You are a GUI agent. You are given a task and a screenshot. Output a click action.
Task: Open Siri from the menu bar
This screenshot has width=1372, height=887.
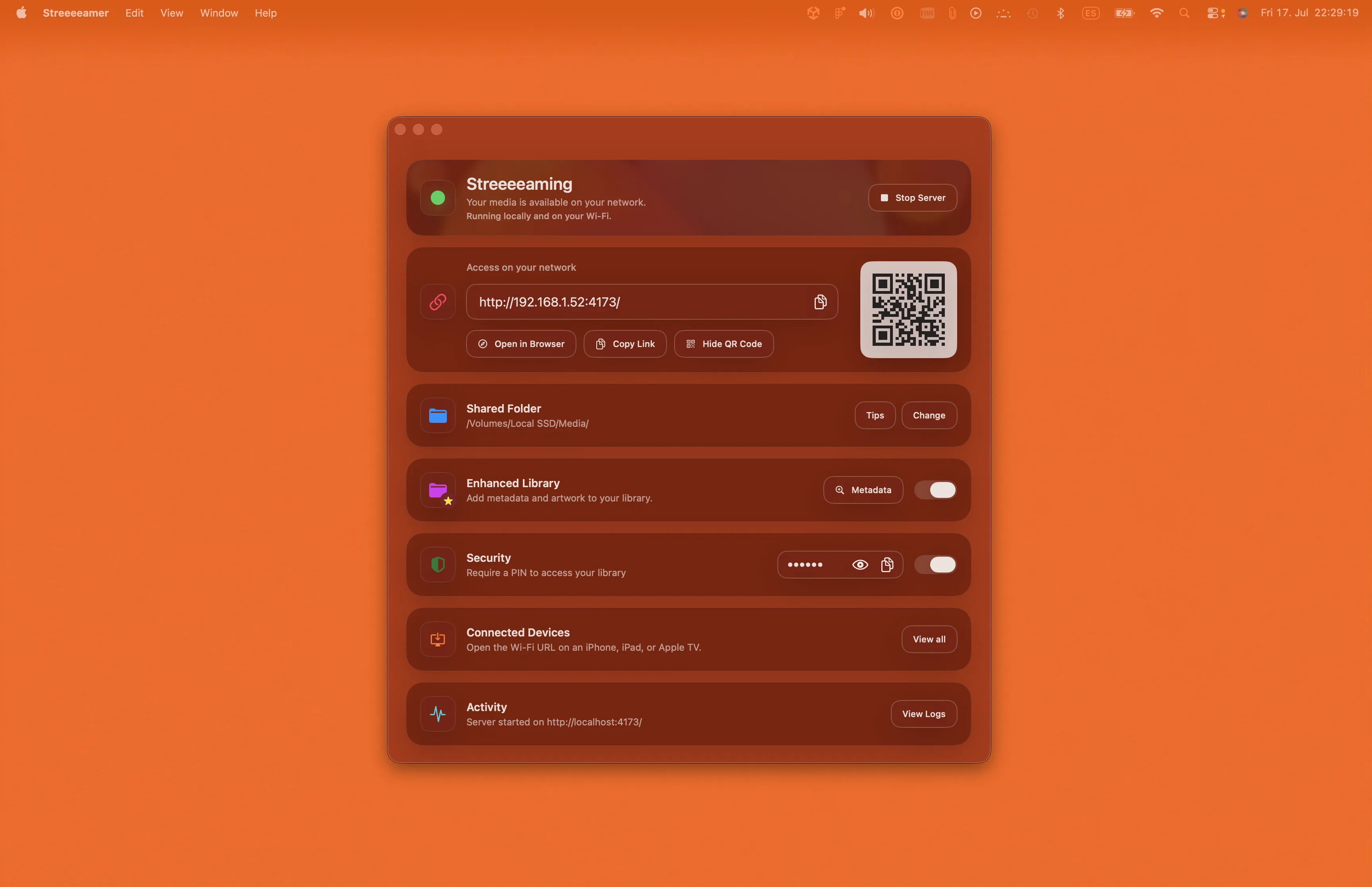pyautogui.click(x=1243, y=13)
